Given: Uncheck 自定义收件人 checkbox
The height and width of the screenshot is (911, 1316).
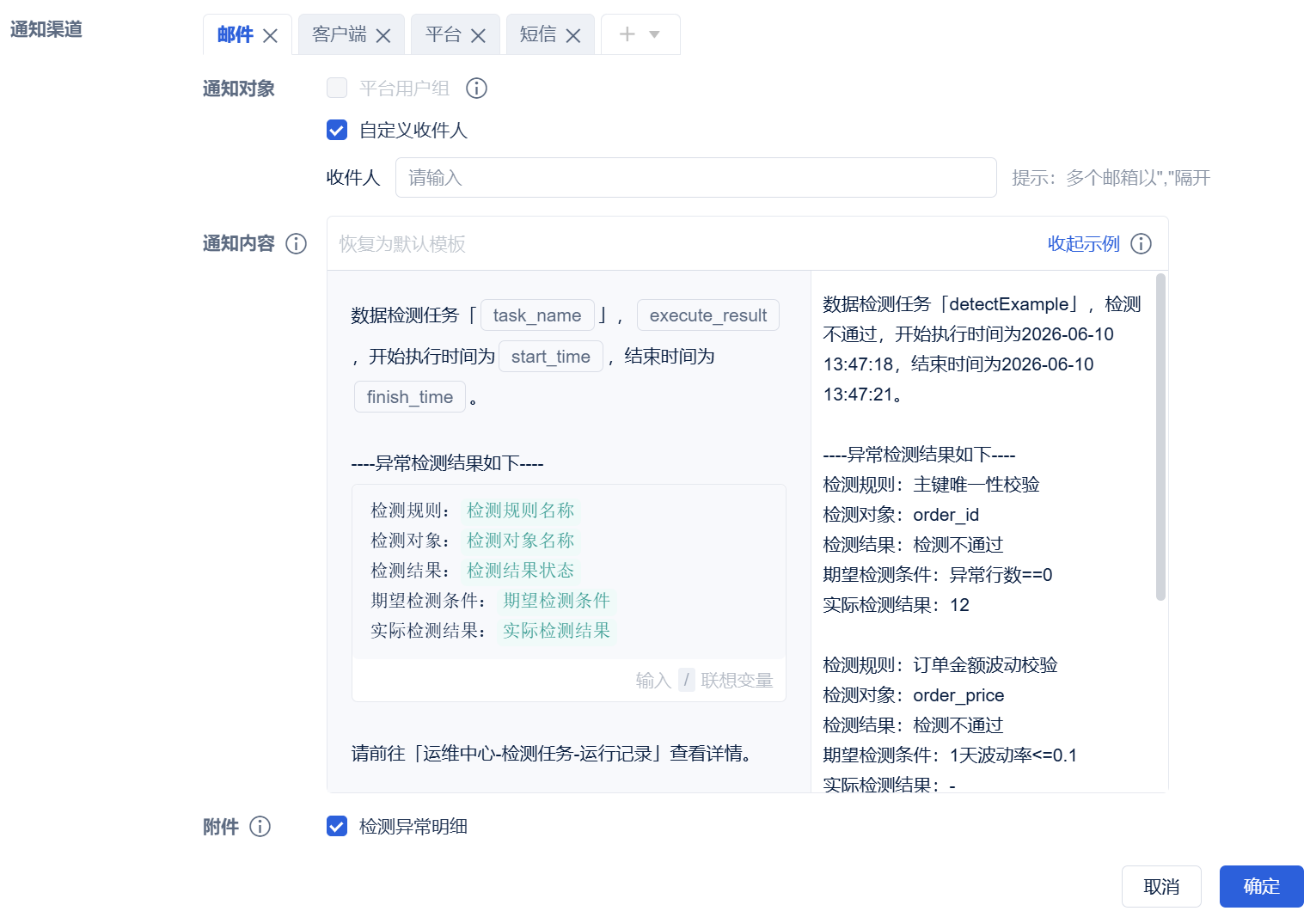Looking at the screenshot, I should (x=337, y=130).
